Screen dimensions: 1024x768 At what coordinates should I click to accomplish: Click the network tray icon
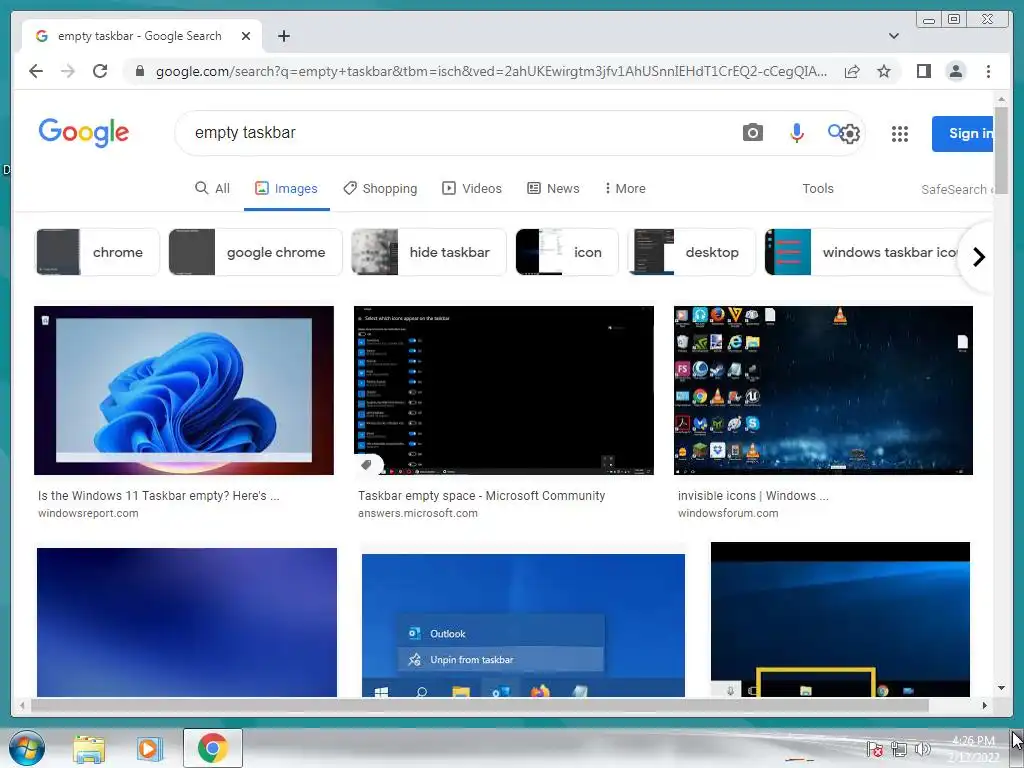coord(899,750)
